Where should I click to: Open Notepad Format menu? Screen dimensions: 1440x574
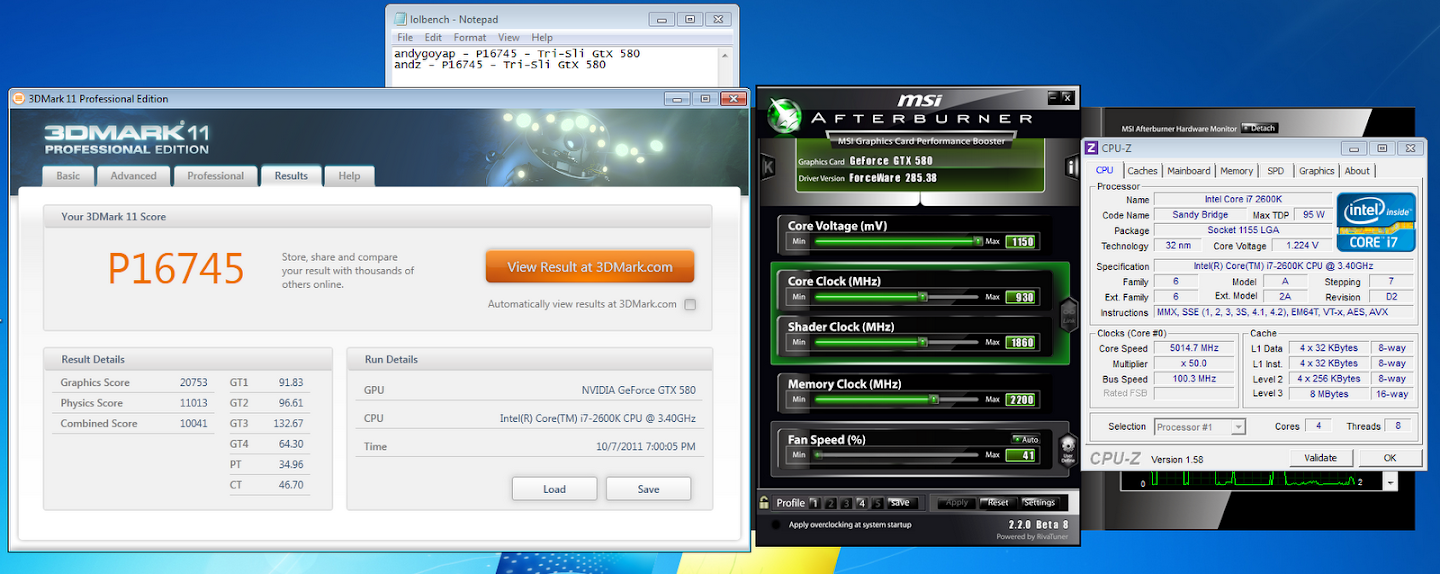click(x=470, y=38)
